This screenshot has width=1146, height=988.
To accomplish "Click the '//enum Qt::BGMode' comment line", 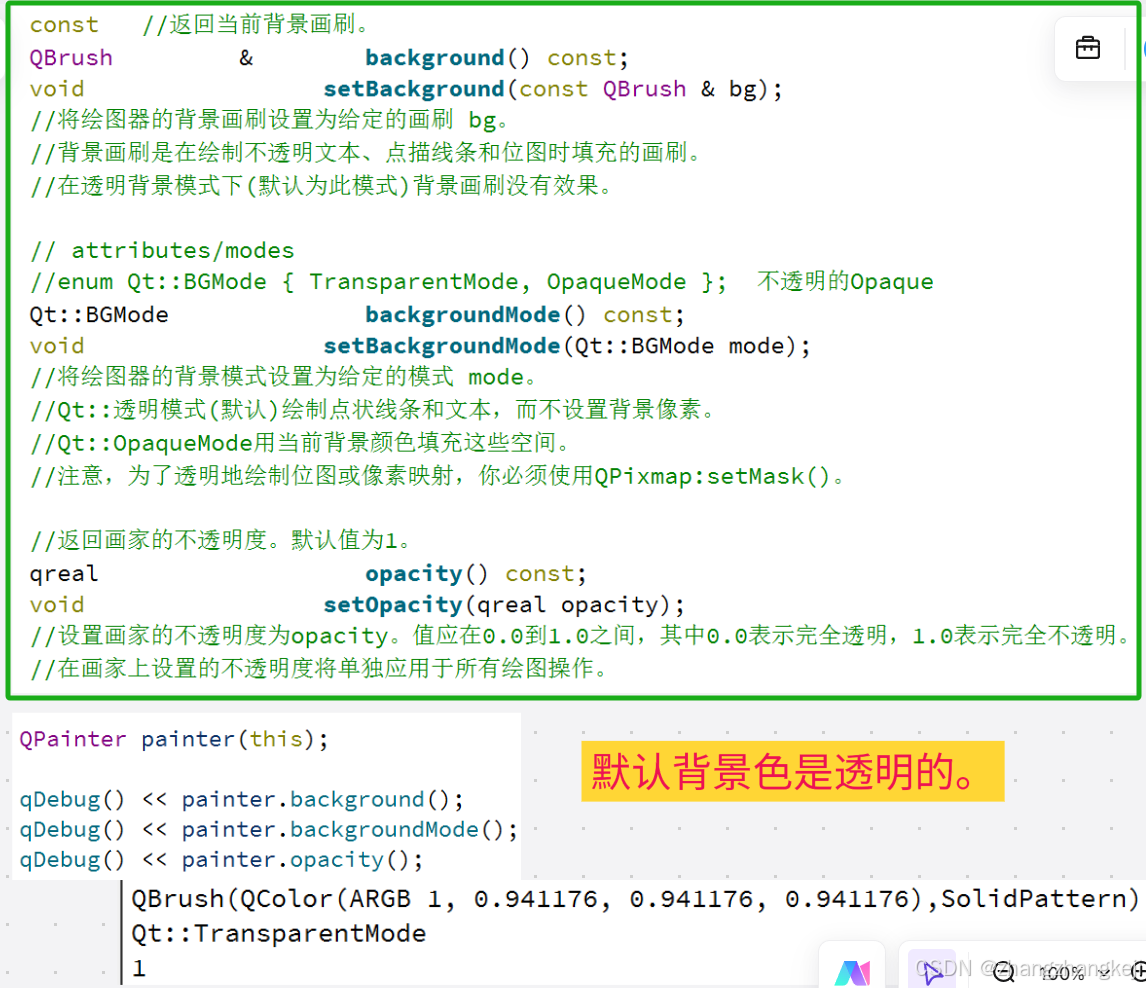I will point(481,281).
